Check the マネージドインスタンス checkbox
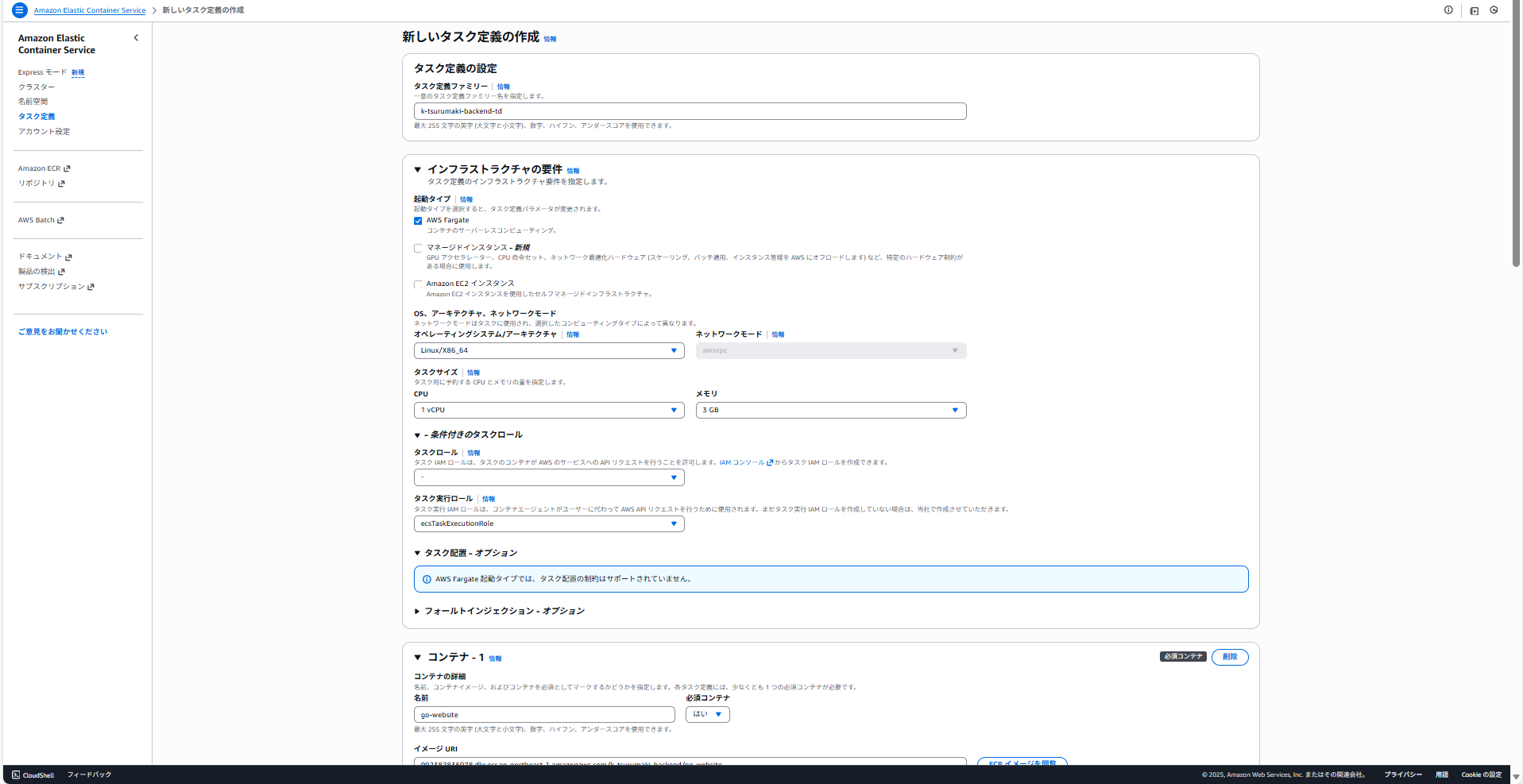1523x784 pixels. [x=418, y=248]
